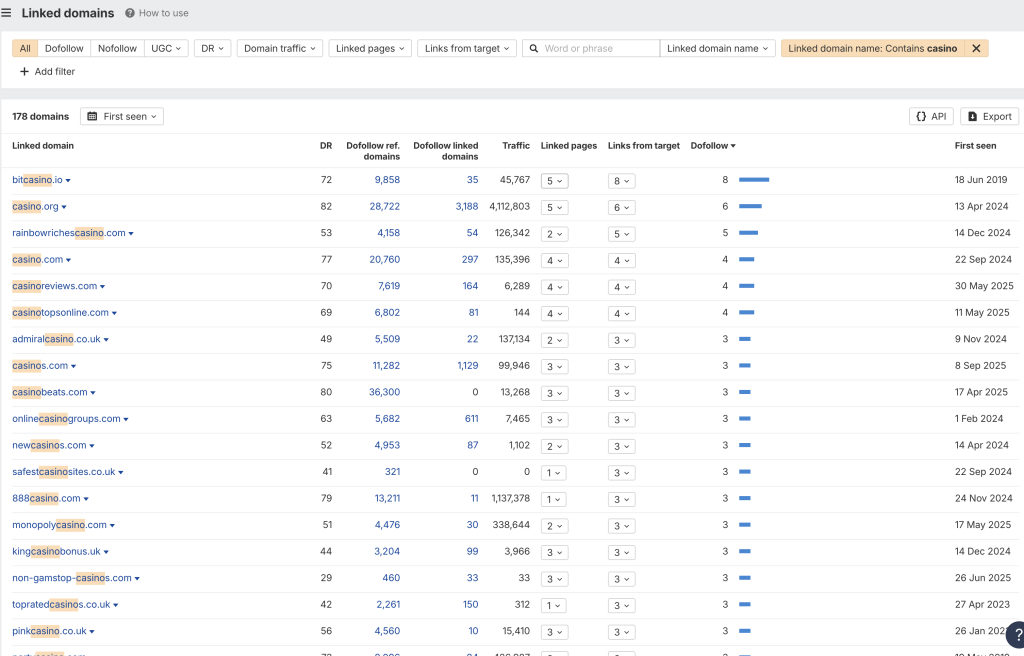The image size is (1024, 656).
Task: Expand the caret next to casinos.com
Action: [x=73, y=367]
